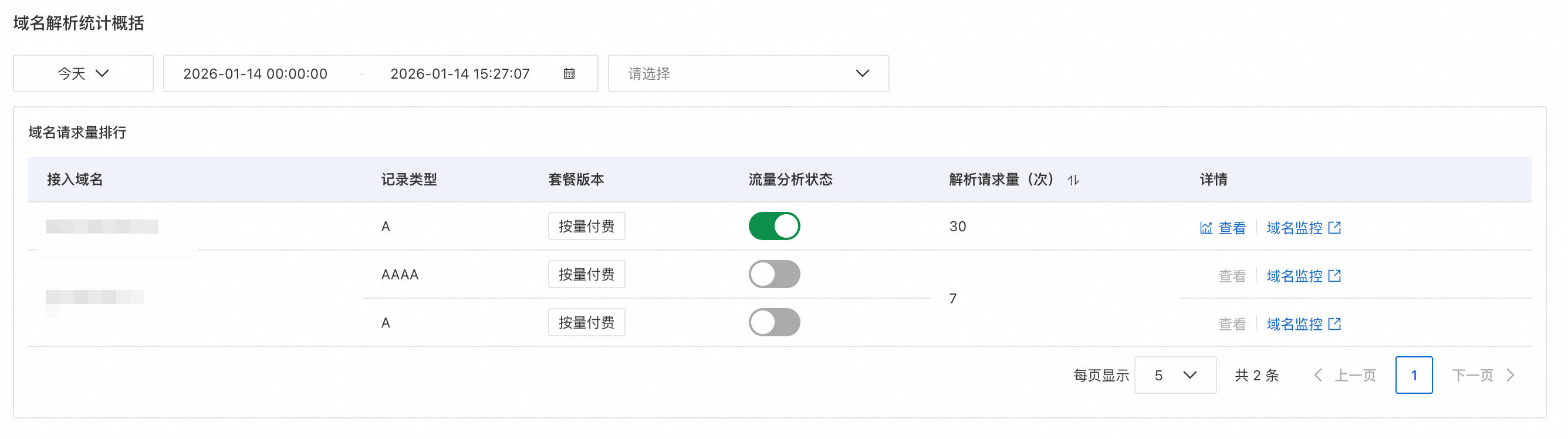Open the calendar date picker icon
Image resolution: width=1568 pixels, height=439 pixels.
point(569,74)
